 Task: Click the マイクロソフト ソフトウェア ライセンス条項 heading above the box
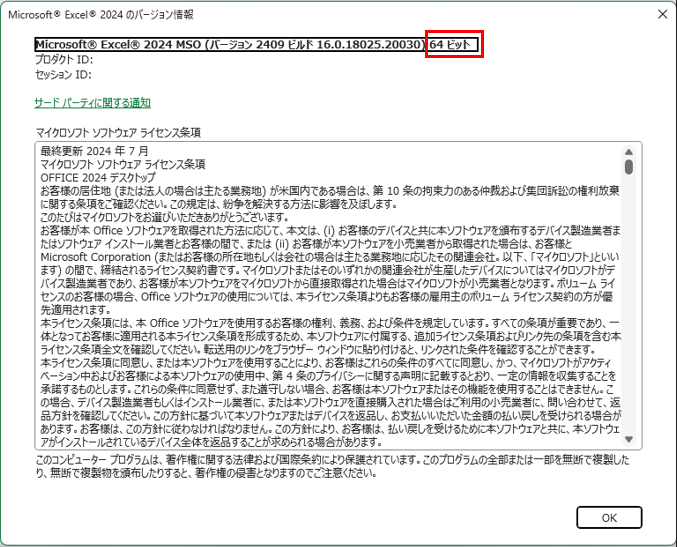point(118,133)
